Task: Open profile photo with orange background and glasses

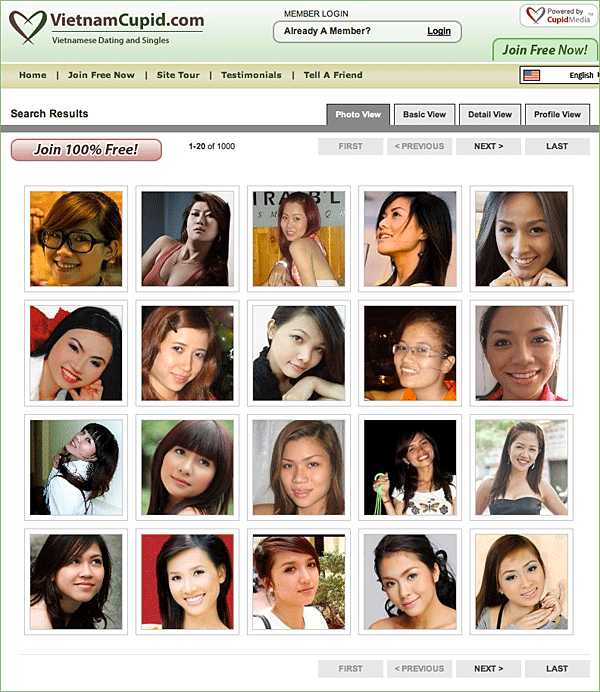Action: coord(76,239)
